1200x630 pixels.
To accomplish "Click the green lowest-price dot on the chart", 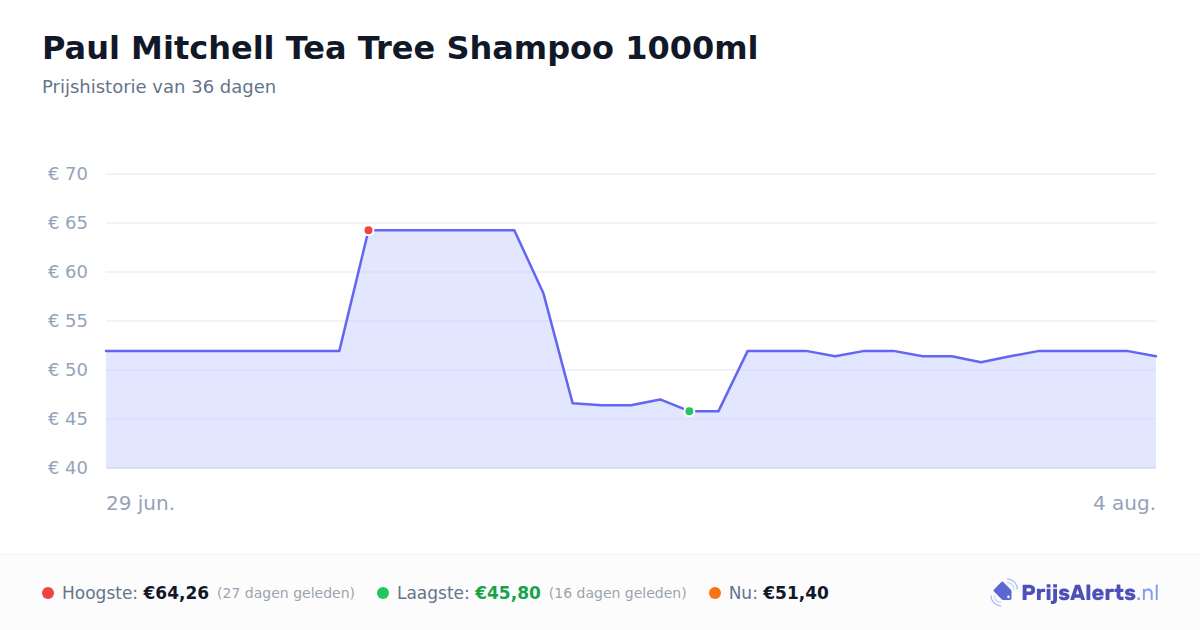I will [x=689, y=411].
